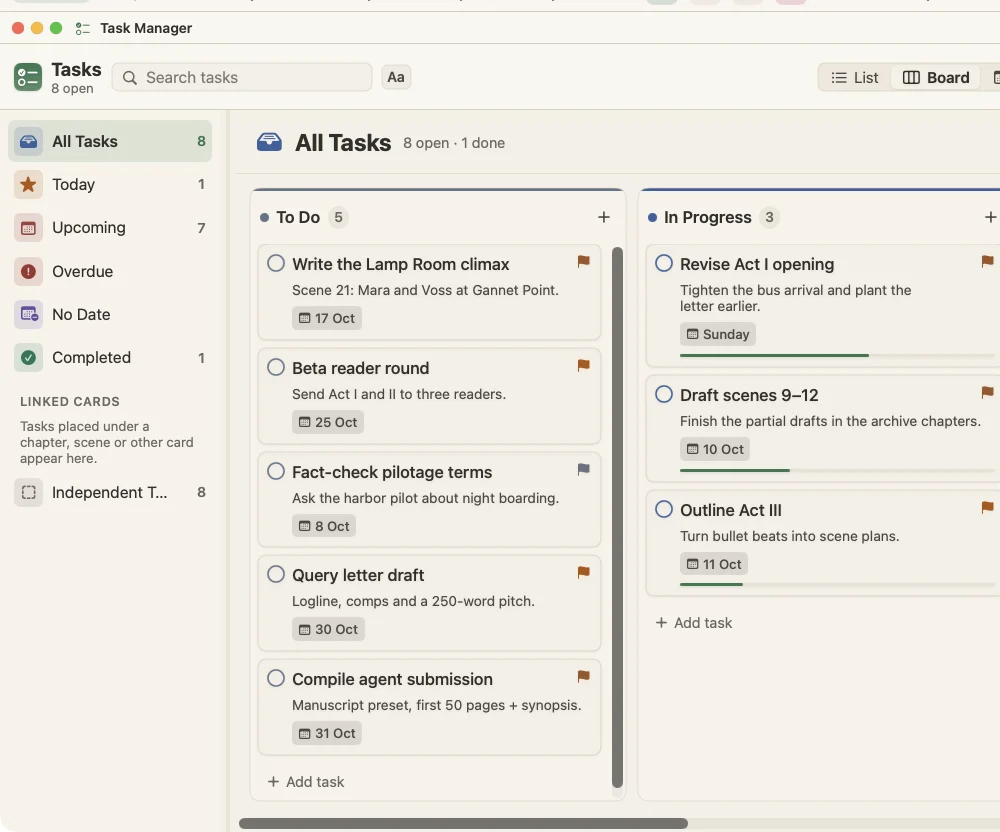Click flag on Revise Act I opening
The height and width of the screenshot is (832, 1000).
click(987, 261)
